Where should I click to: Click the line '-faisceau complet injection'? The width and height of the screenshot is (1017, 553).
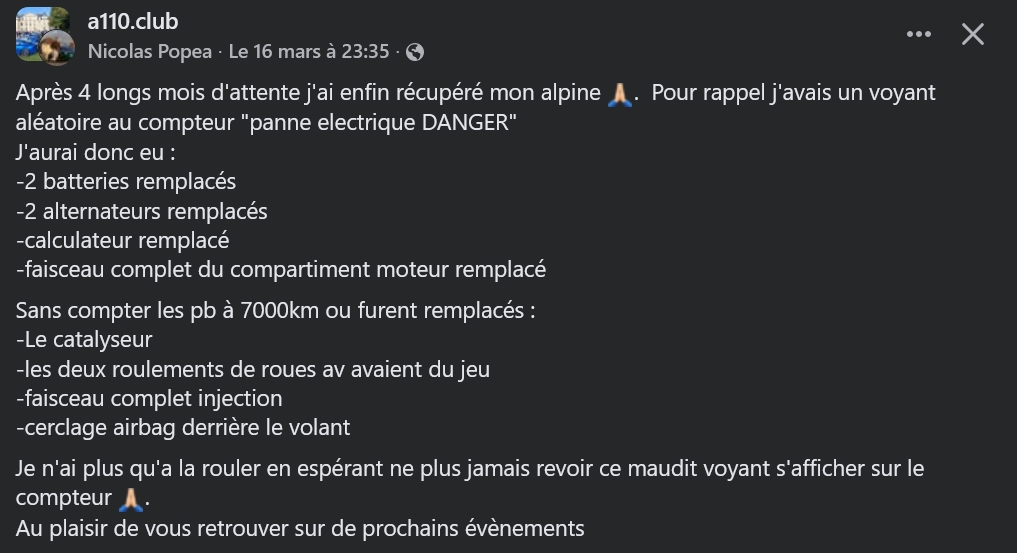pyautogui.click(x=149, y=398)
